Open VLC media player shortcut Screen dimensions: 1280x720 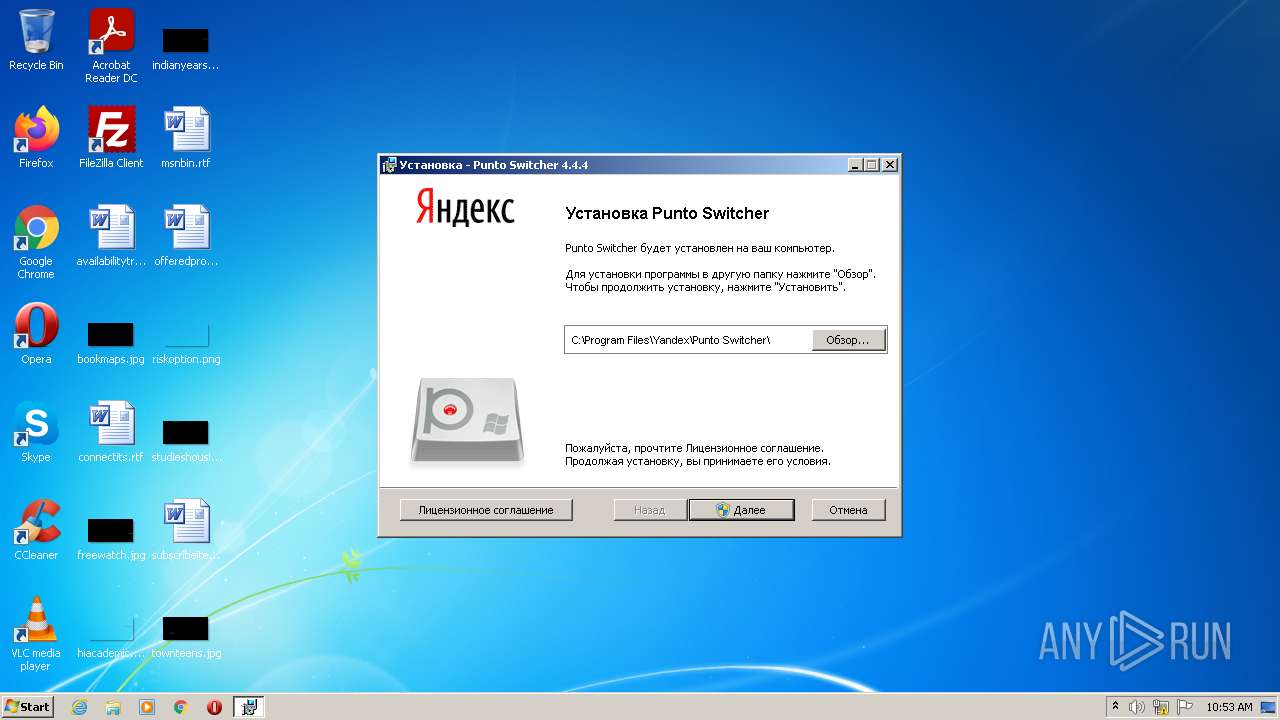point(36,634)
